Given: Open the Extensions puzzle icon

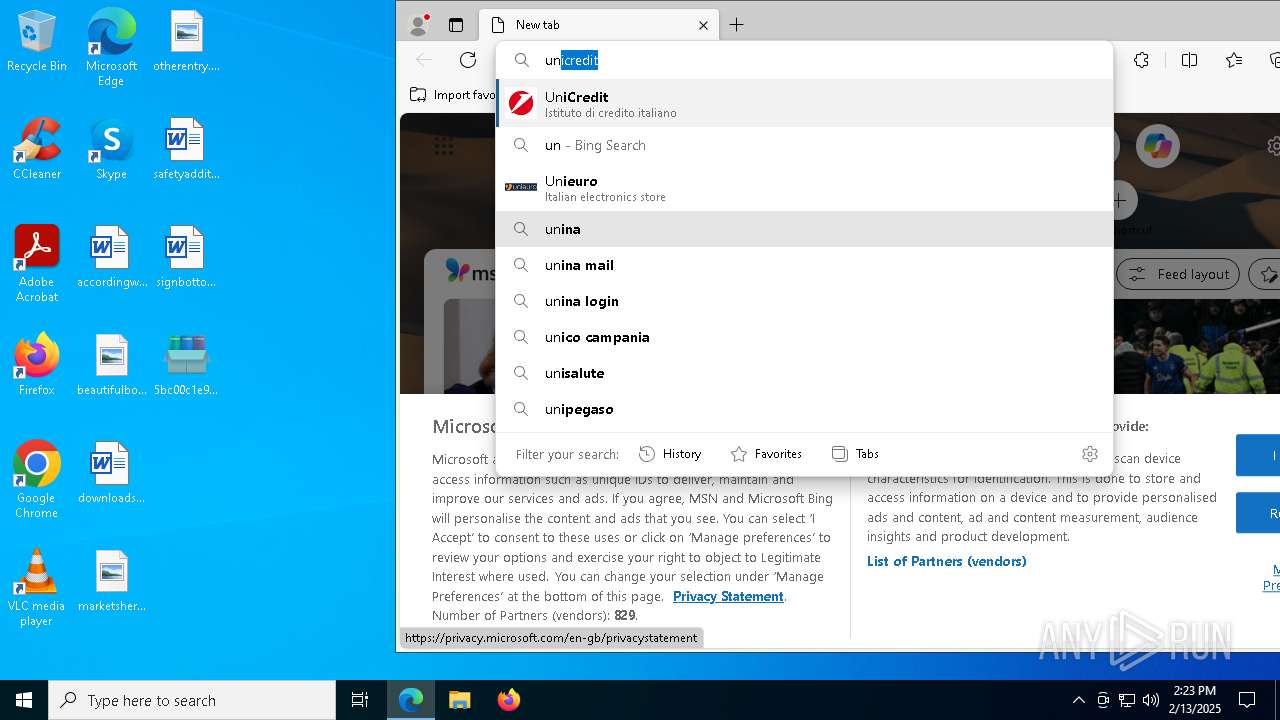Looking at the screenshot, I should point(1141,60).
